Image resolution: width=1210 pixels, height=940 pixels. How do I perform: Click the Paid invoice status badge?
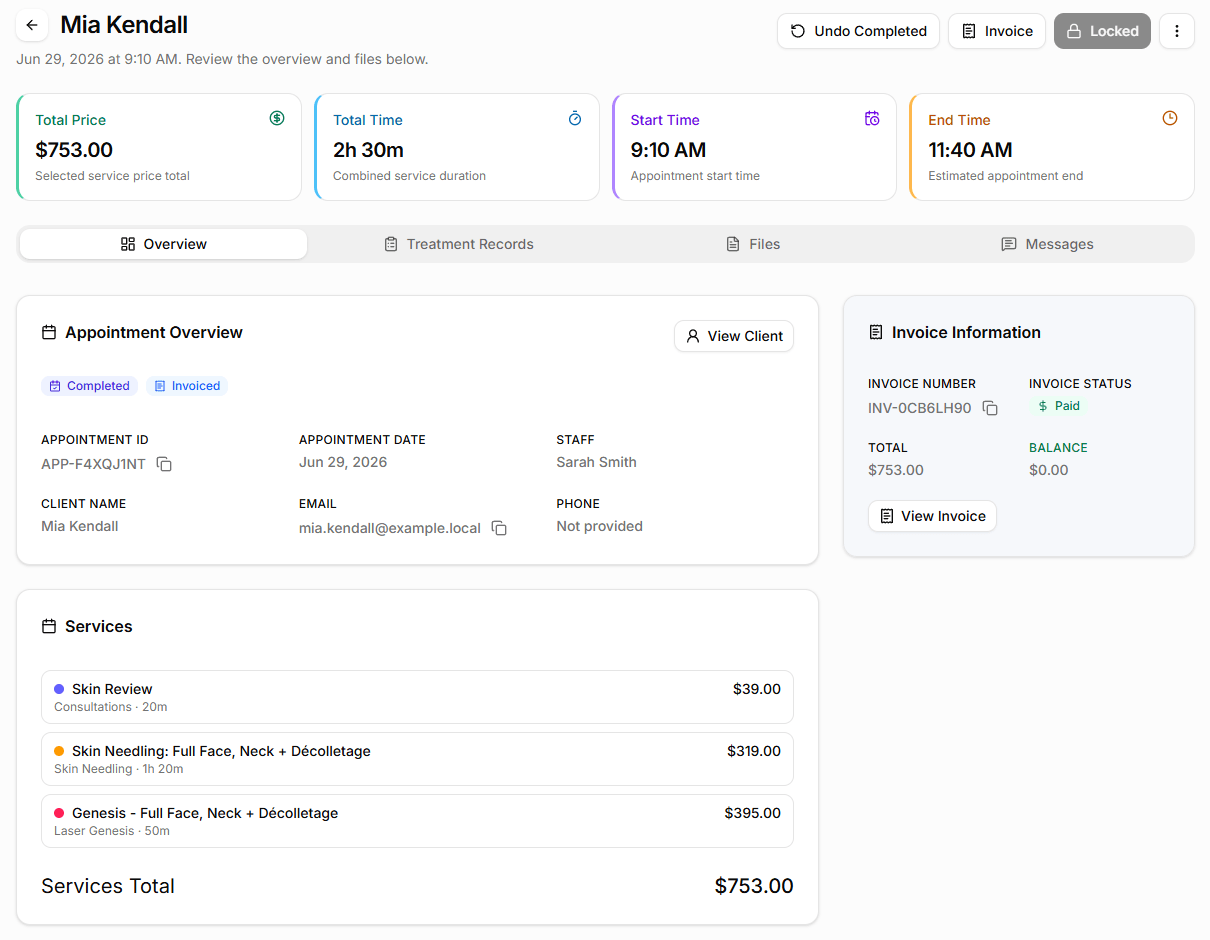(x=1058, y=406)
